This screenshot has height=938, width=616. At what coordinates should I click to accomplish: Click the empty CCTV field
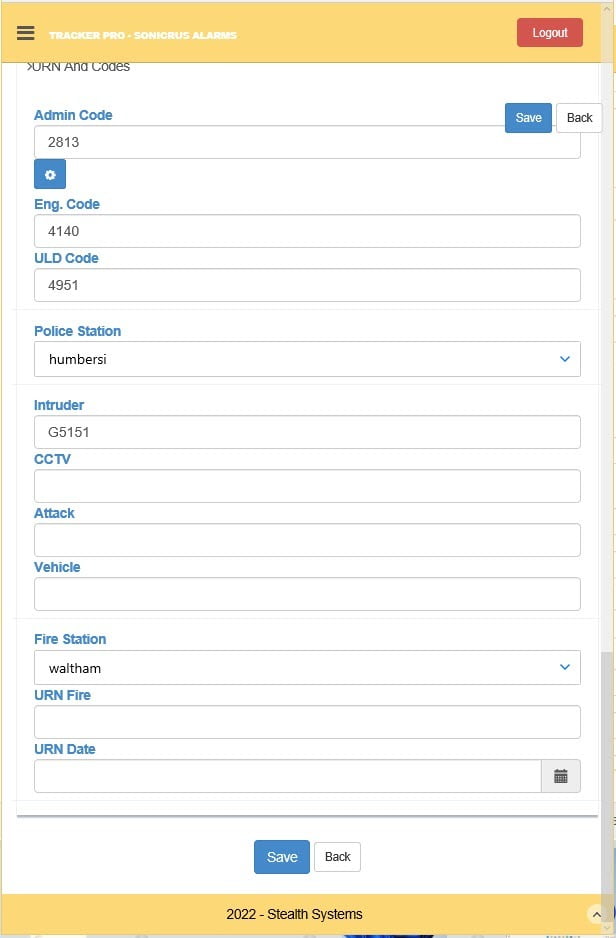[x=307, y=486]
